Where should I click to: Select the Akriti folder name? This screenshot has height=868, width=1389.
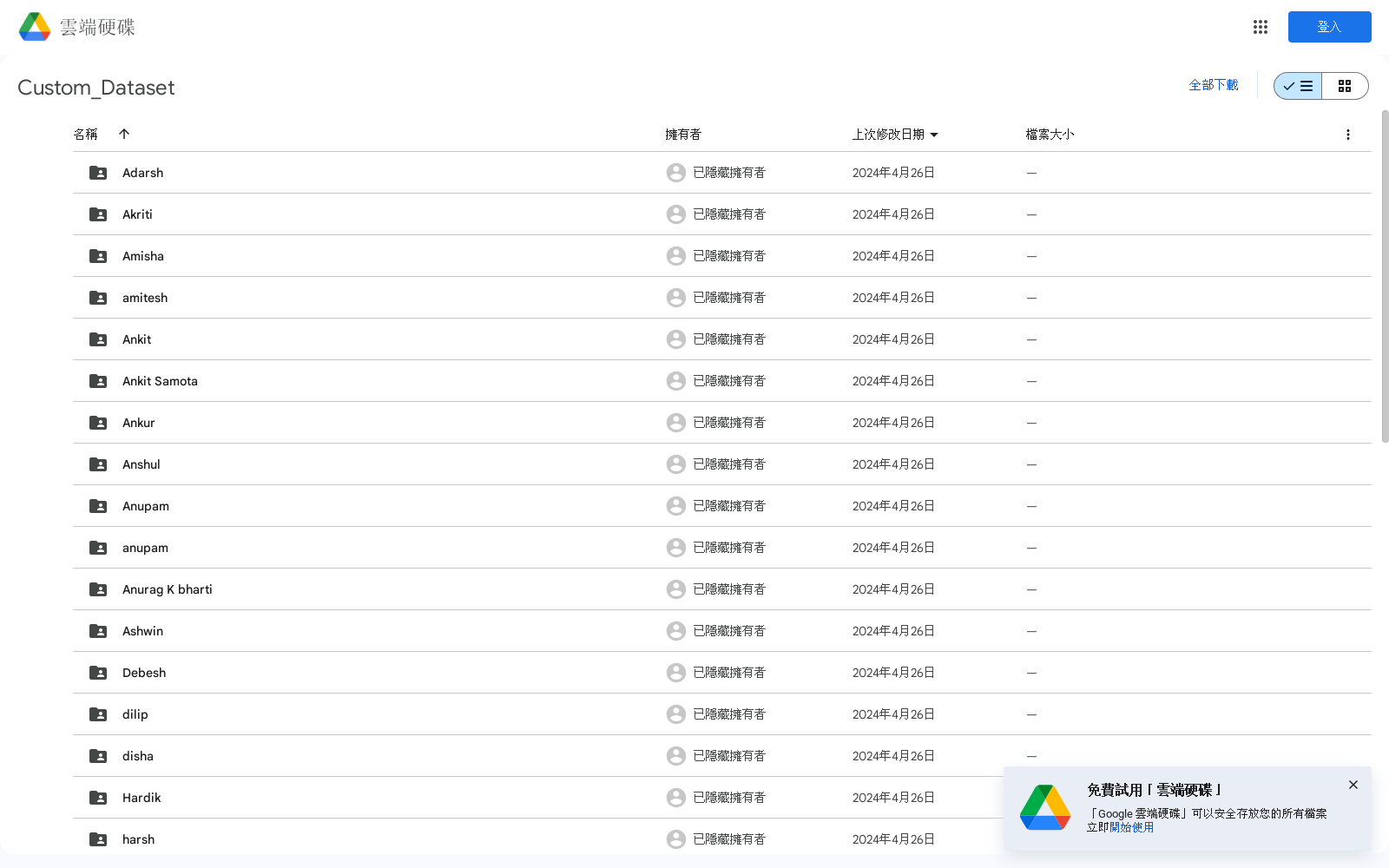point(137,214)
